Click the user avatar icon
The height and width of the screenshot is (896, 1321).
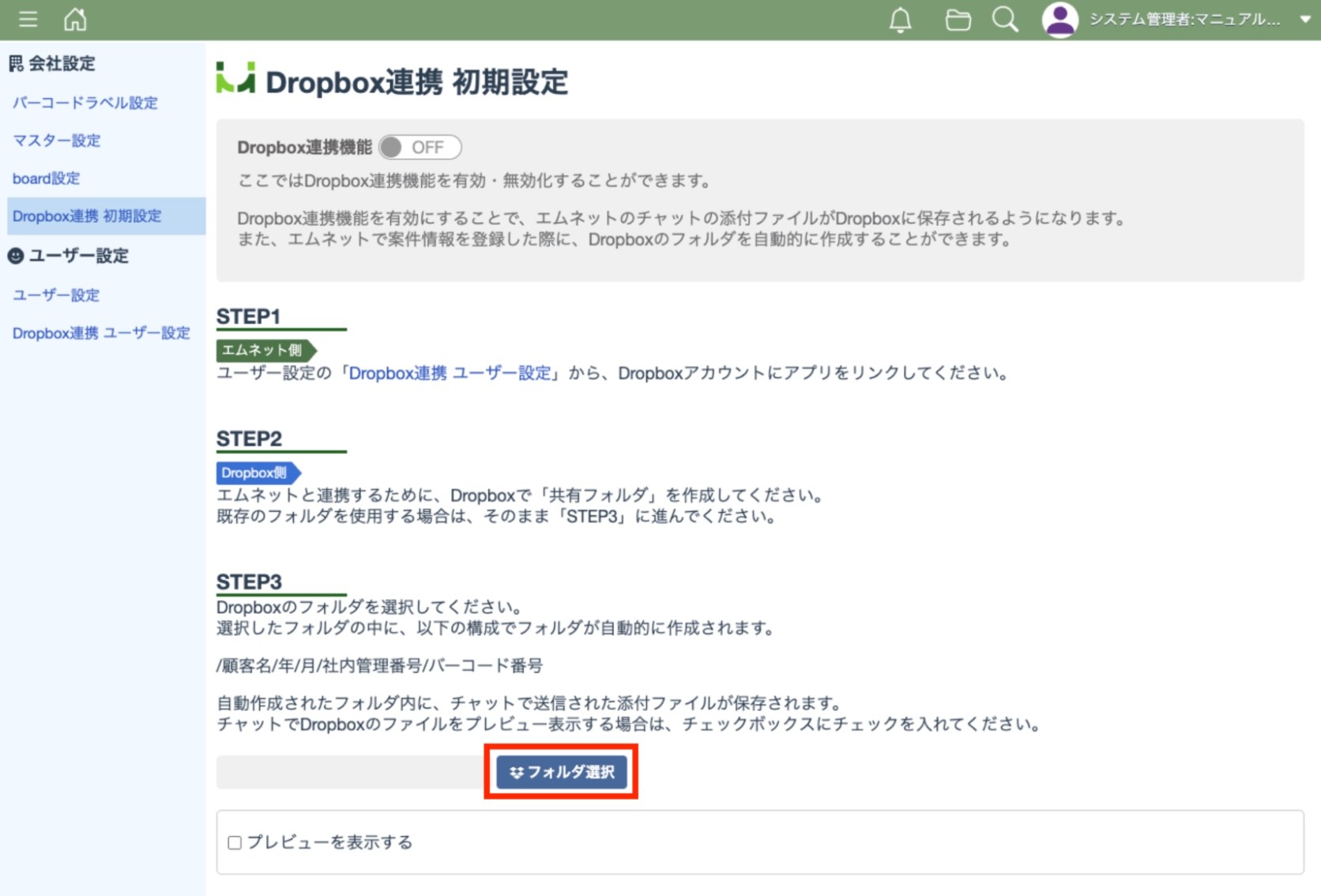point(1059,20)
